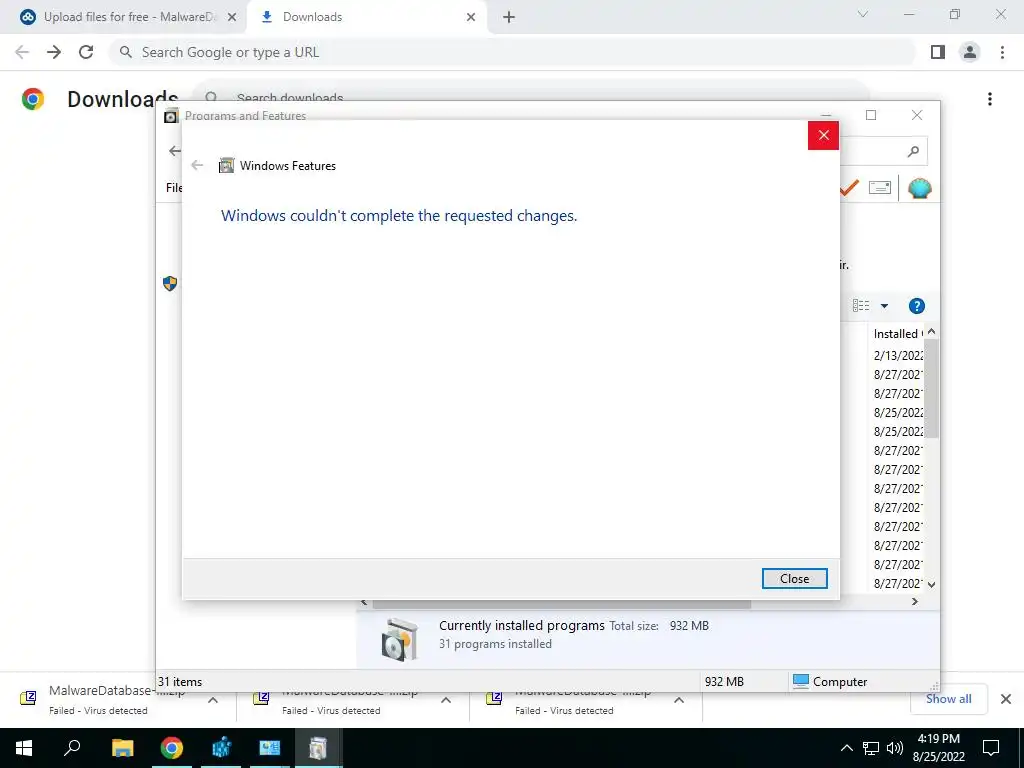Click orange checkmark toolbar icon
This screenshot has height=768, width=1024.
(849, 188)
